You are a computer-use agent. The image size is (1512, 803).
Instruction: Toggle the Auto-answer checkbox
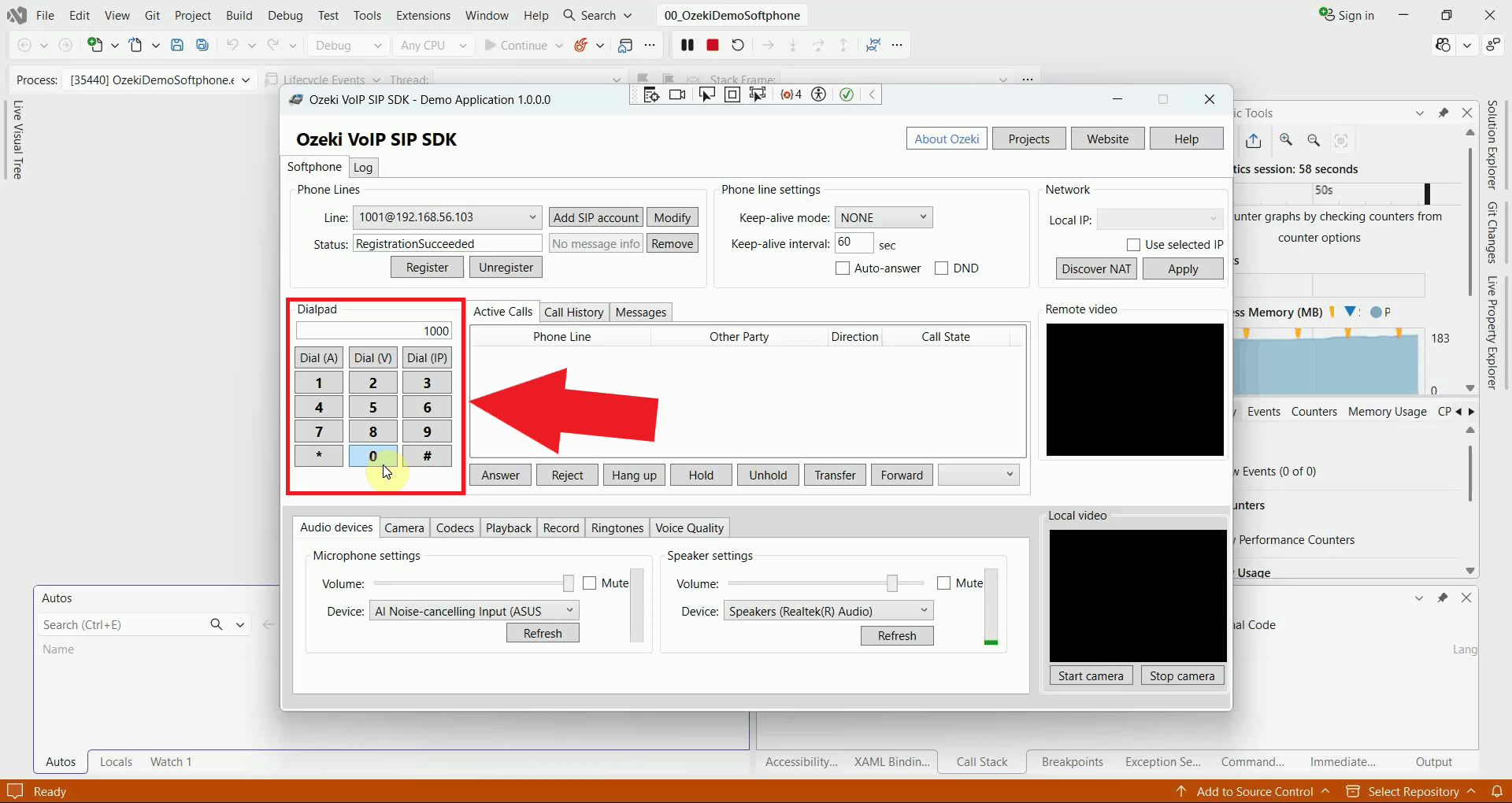(843, 268)
